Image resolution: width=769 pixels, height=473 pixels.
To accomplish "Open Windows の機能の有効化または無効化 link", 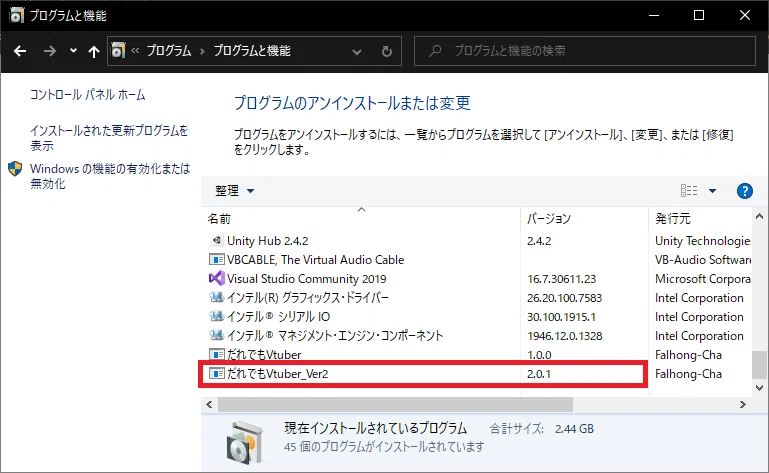I will click(x=110, y=176).
